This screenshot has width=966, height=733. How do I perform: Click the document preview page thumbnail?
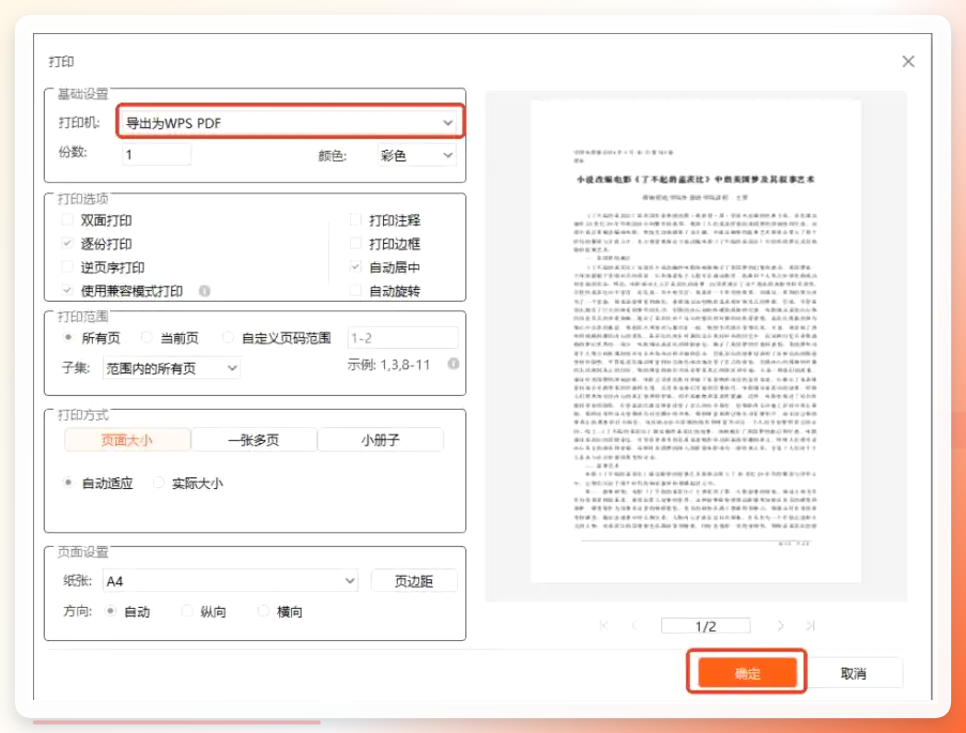696,341
